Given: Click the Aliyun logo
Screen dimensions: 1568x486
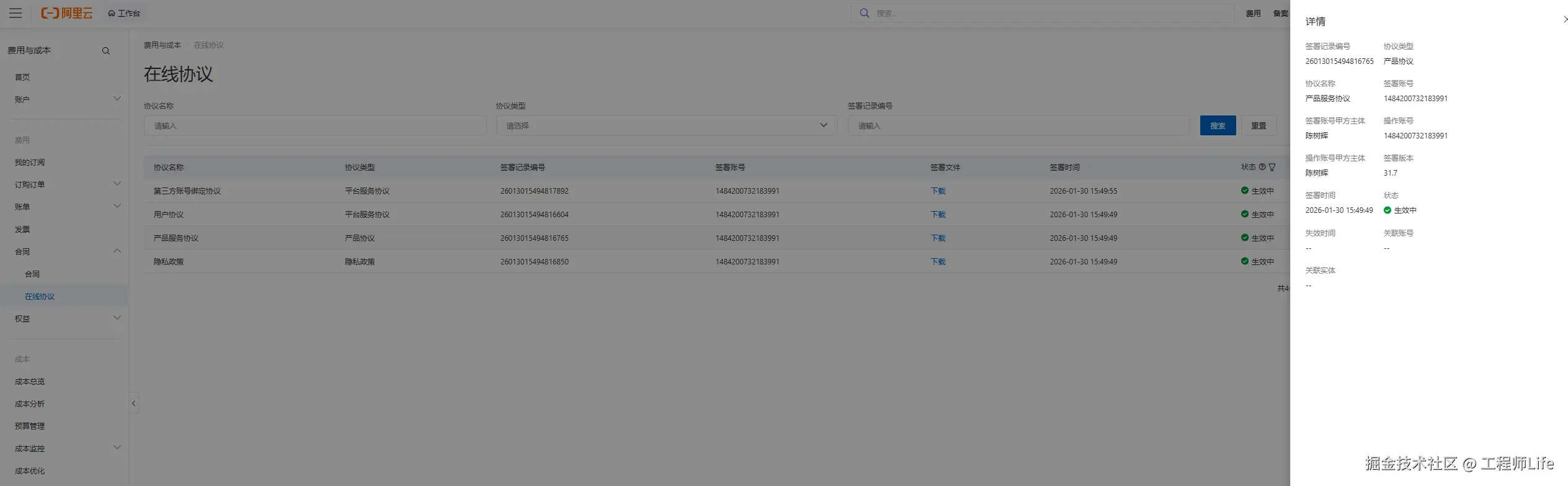Looking at the screenshot, I should coord(66,13).
